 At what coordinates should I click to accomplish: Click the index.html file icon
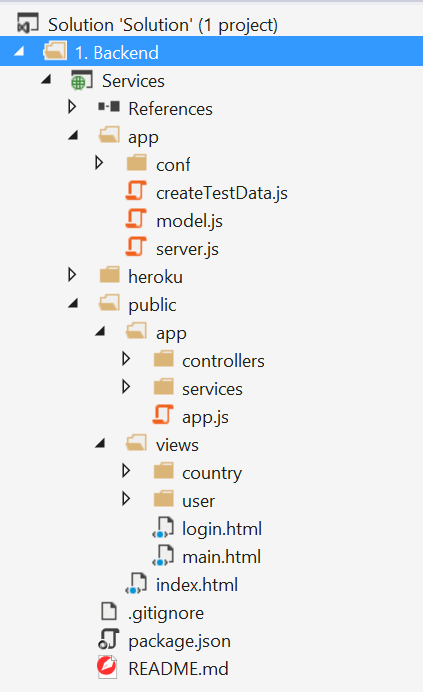click(x=136, y=583)
